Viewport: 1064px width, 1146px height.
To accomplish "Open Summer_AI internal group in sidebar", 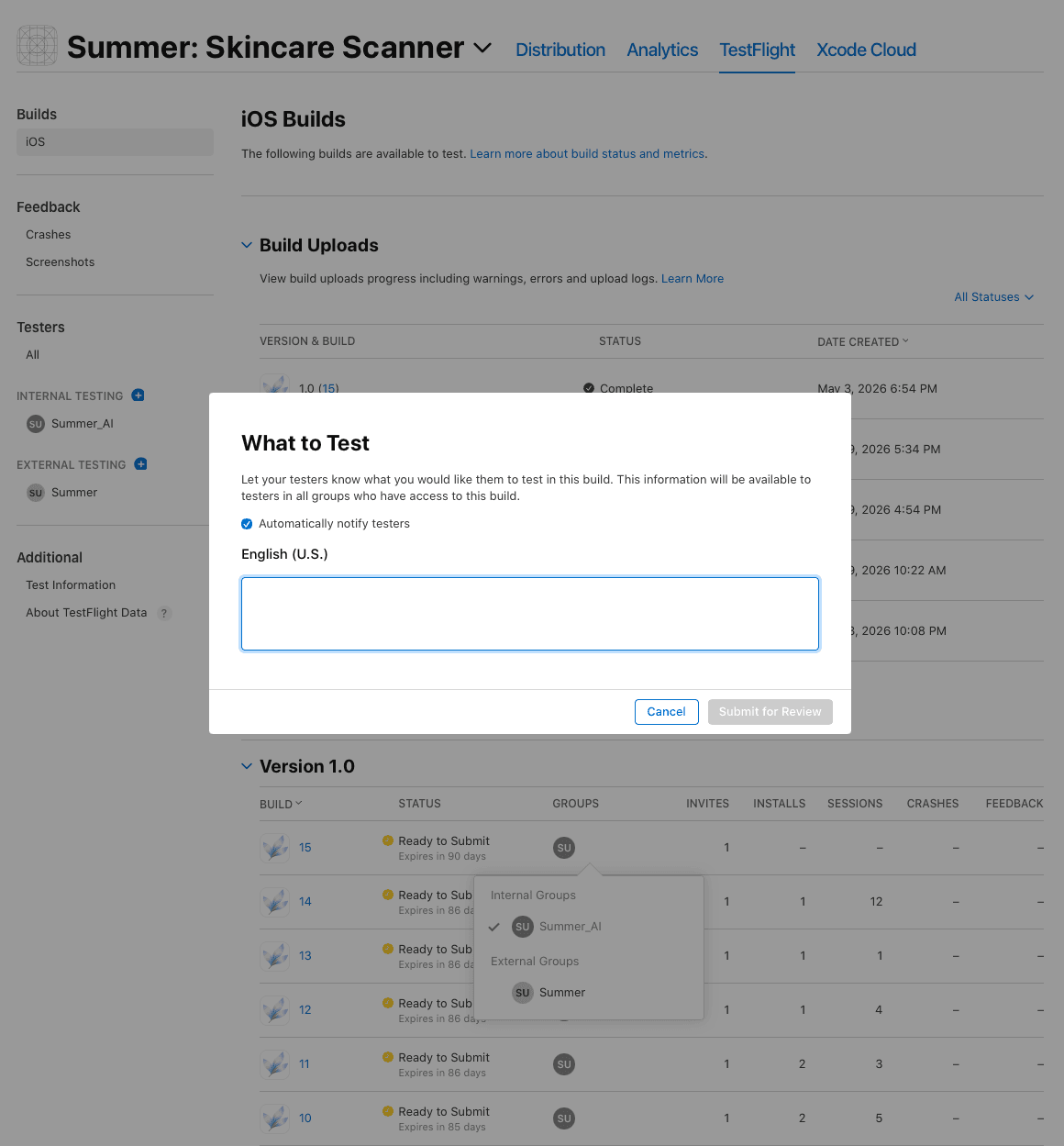I will 83,424.
